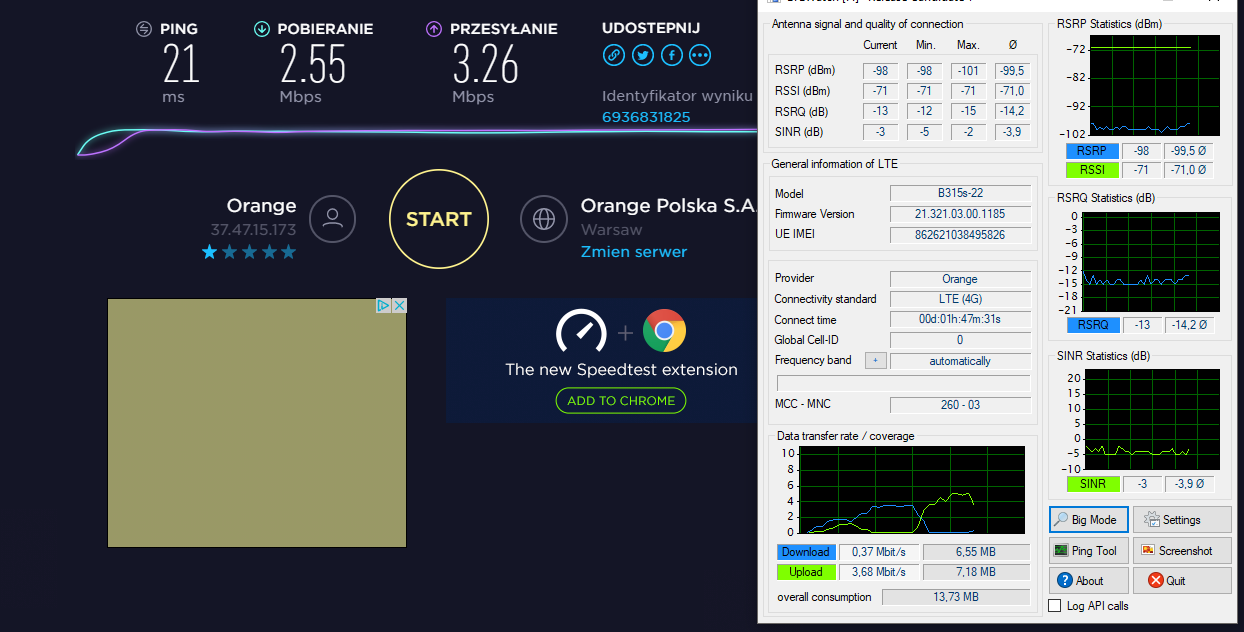Click the green RSSI legend label
This screenshot has width=1244, height=632.
(x=1091, y=170)
